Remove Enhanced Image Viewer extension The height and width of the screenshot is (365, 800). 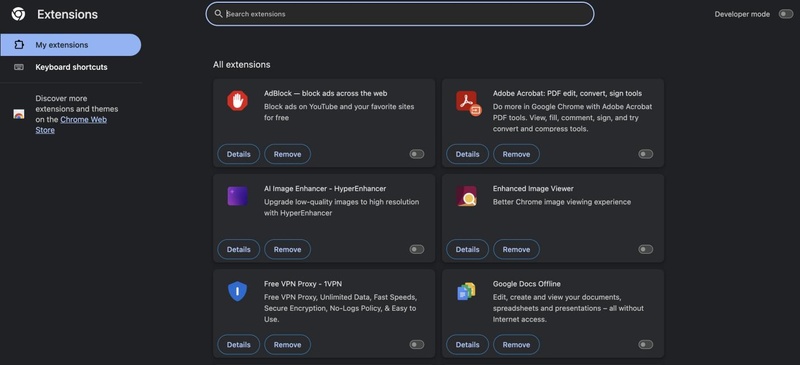pos(516,249)
